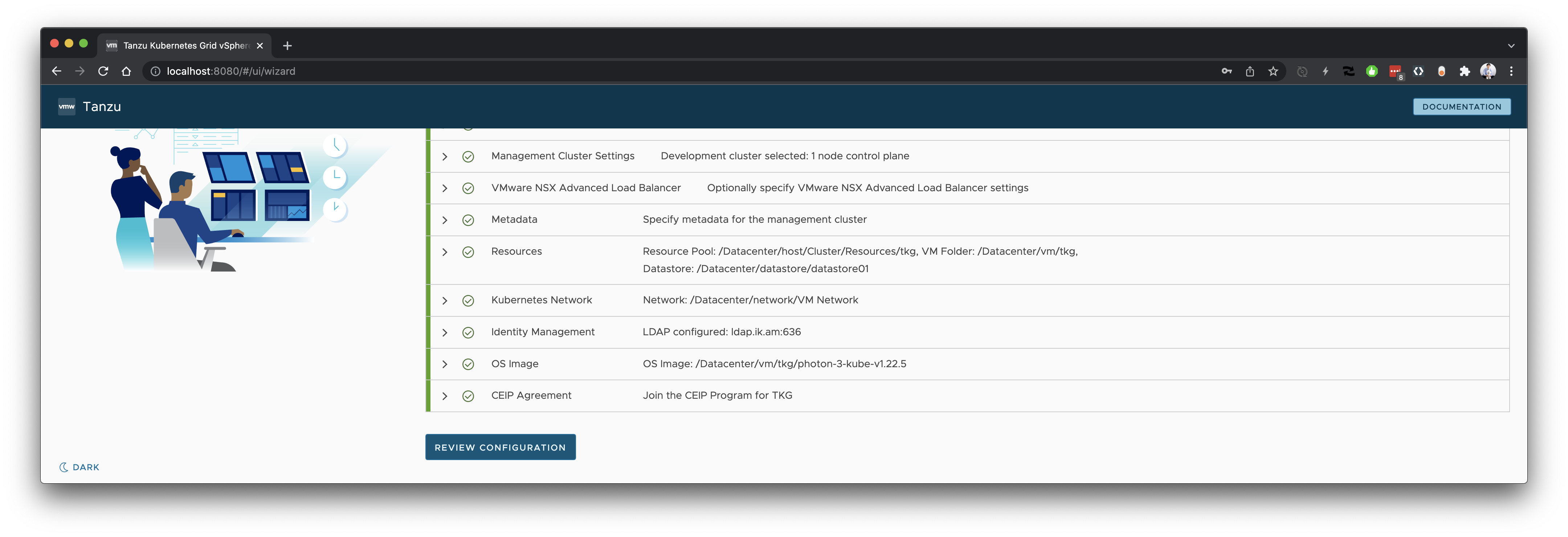
Task: Expand the Metadata section
Action: (x=445, y=220)
